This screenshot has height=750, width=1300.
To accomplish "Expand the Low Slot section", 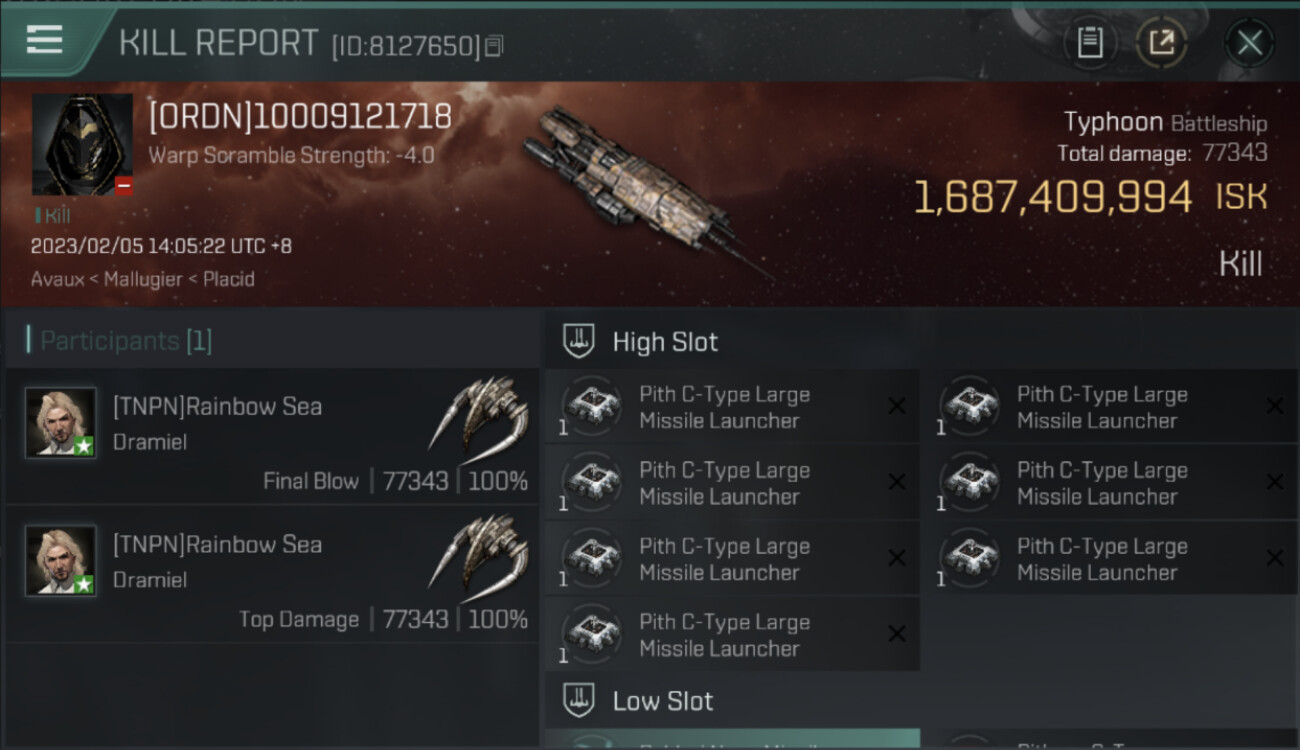I will point(662,700).
